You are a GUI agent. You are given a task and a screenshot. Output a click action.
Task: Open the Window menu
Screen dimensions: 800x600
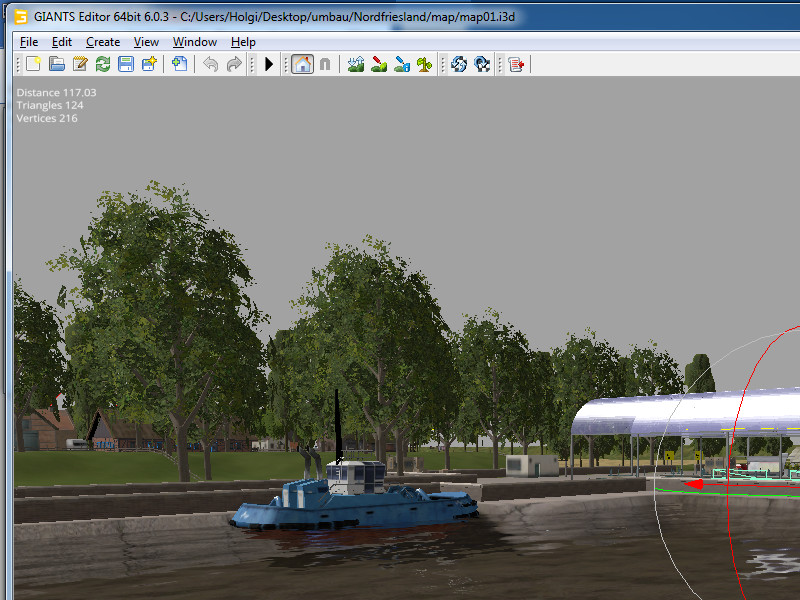tap(195, 42)
